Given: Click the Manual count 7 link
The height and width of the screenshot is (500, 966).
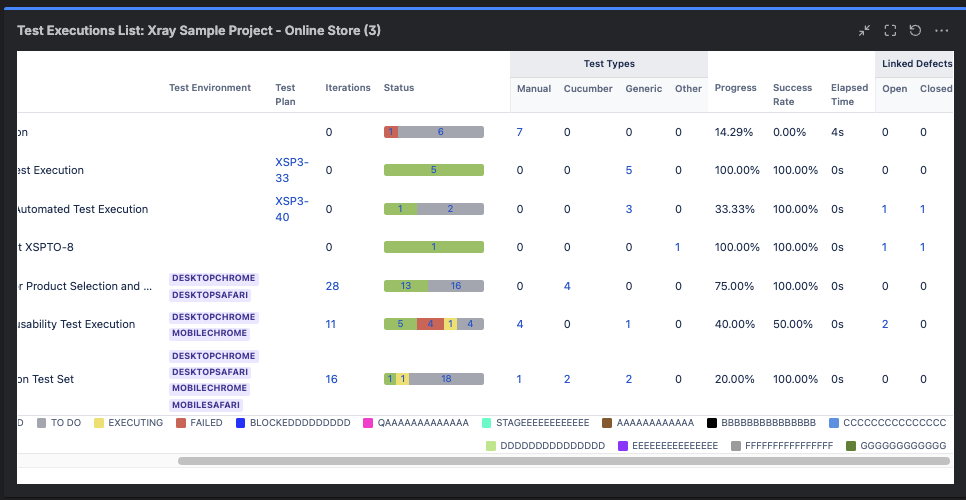Looking at the screenshot, I should pos(519,132).
